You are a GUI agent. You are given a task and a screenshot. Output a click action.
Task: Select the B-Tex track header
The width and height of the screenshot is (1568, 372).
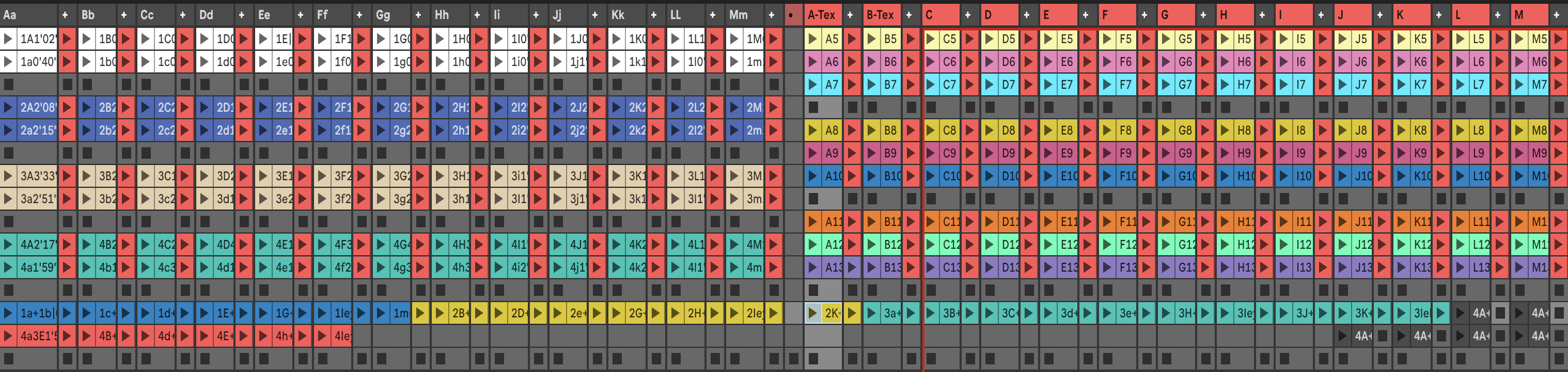[x=882, y=15]
